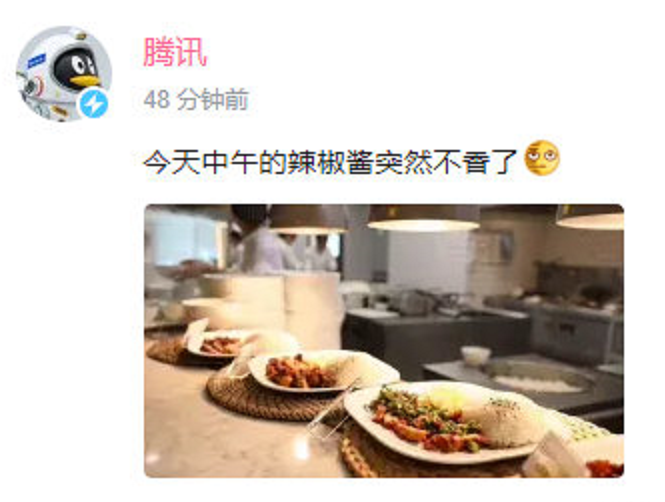Click the penguin's face in the avatar
Viewport: 665px width, 502px height.
76,68
